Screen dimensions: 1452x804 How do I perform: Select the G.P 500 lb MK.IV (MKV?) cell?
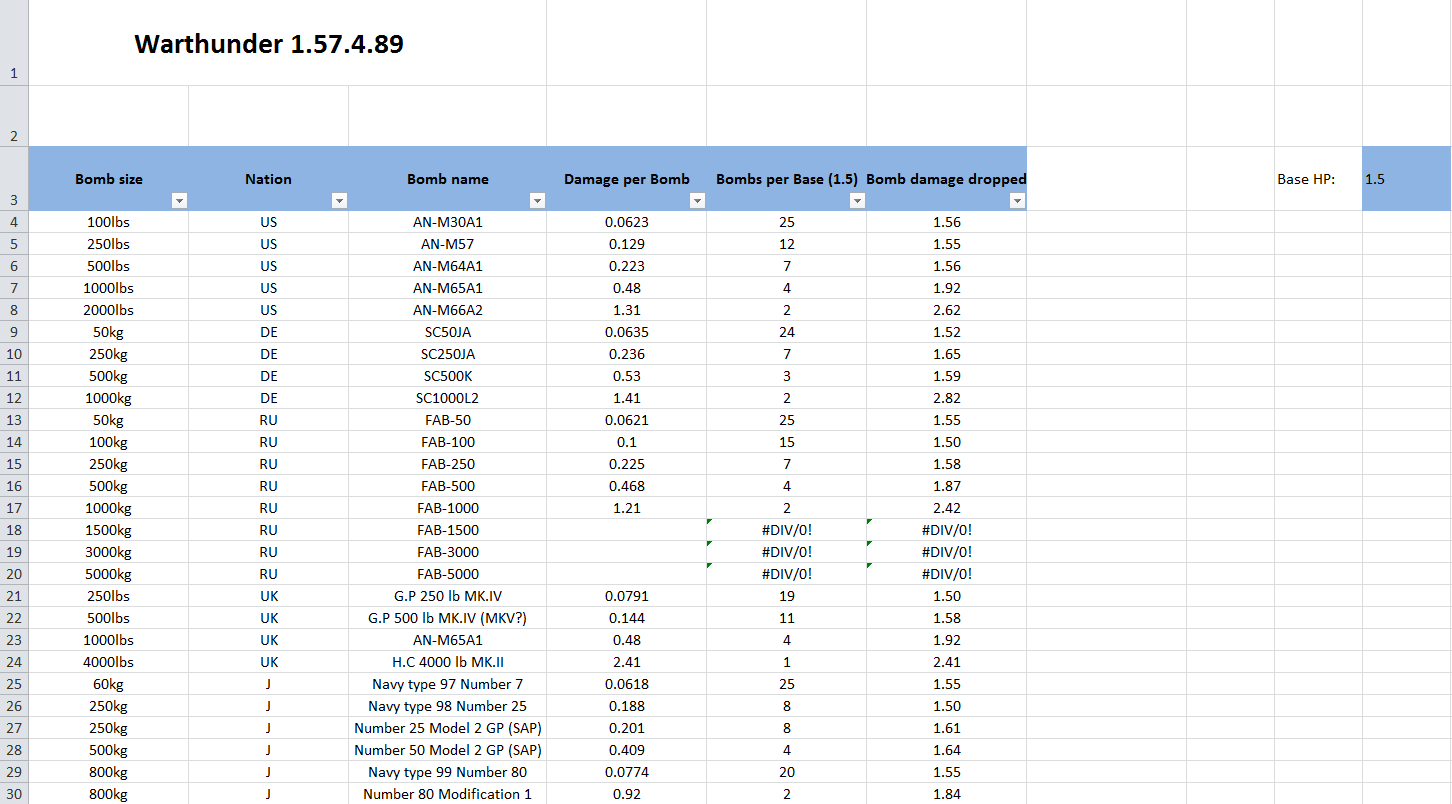pos(447,618)
